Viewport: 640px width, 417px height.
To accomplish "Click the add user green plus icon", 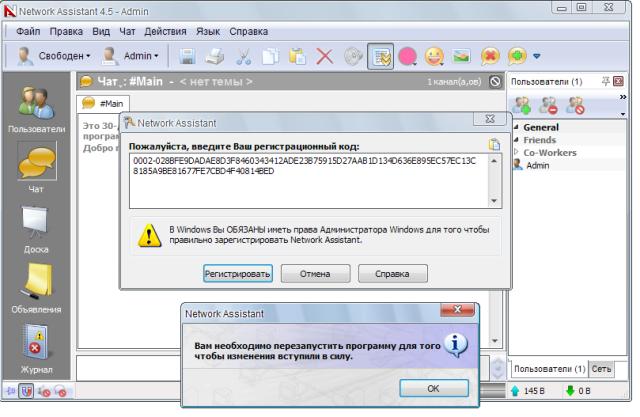I will point(522,105).
